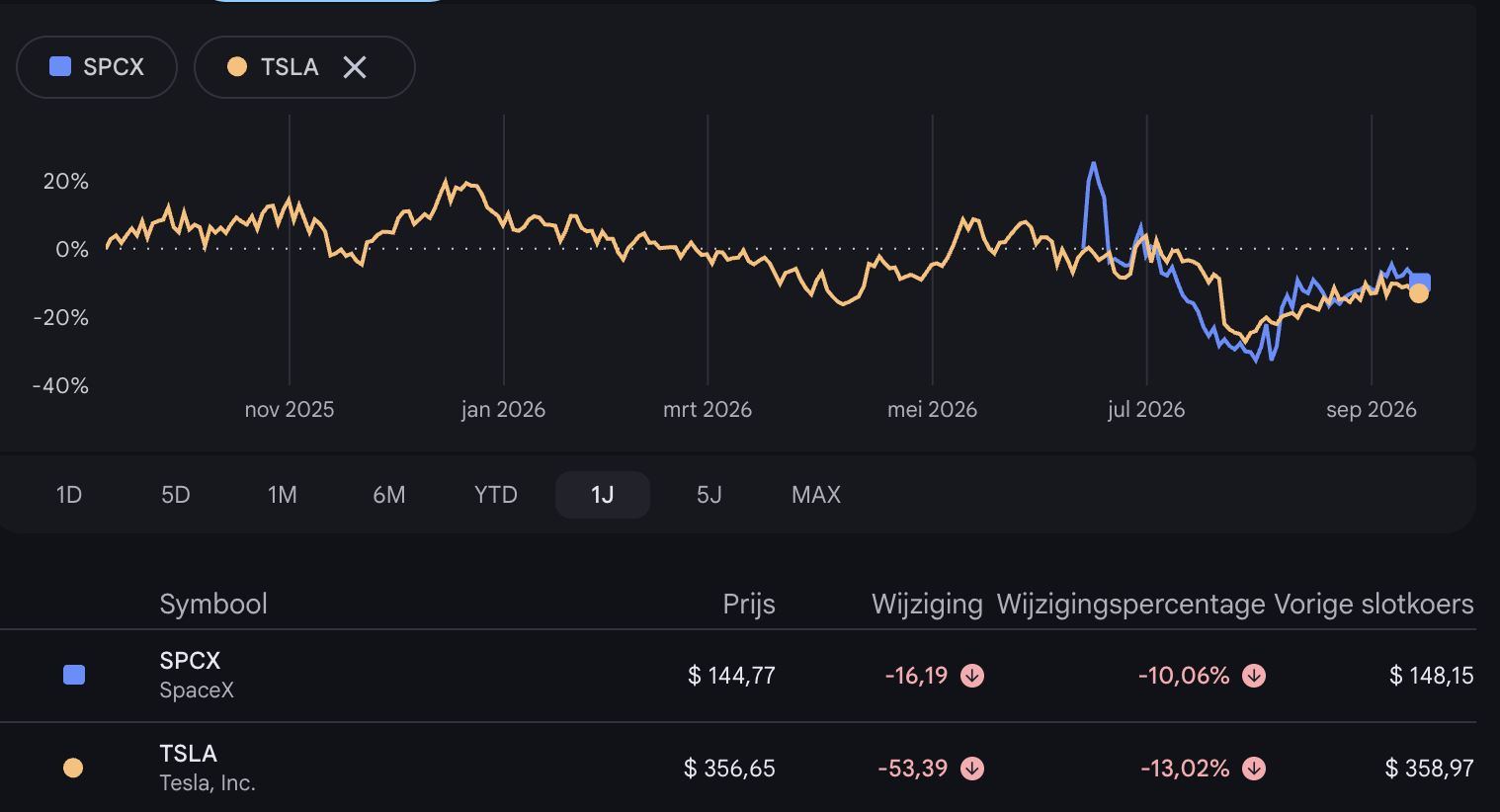This screenshot has width=1500, height=812.
Task: Click the Tesla, Inc. company name
Action: (x=208, y=783)
